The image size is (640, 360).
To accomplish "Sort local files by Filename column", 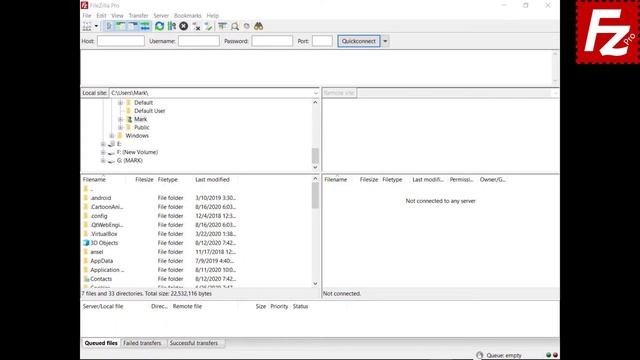I will point(94,180).
